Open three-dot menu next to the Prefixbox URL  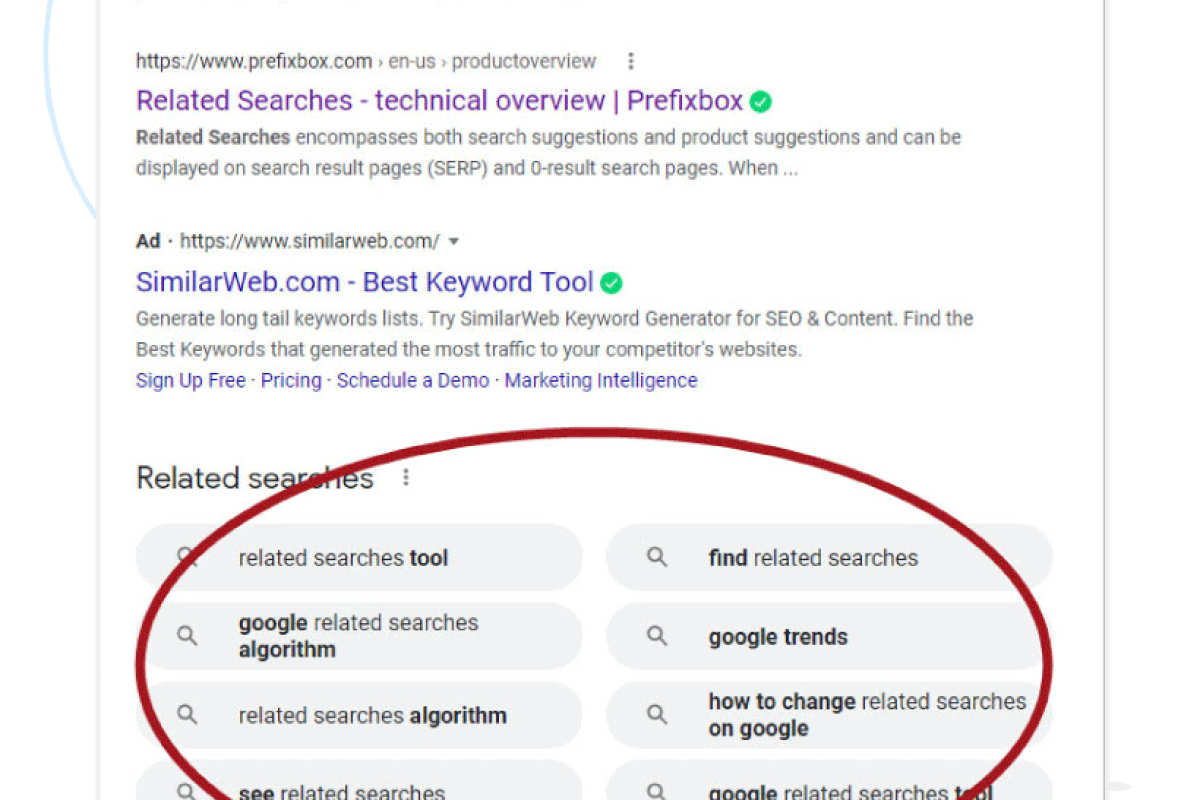[x=631, y=61]
